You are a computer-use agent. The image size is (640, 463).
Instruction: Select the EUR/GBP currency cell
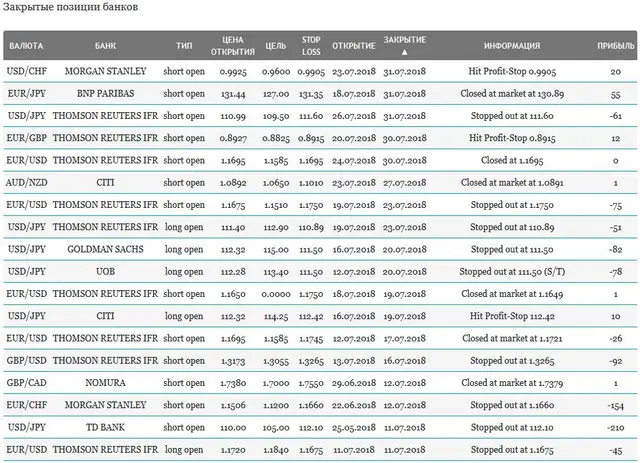pos(27,138)
